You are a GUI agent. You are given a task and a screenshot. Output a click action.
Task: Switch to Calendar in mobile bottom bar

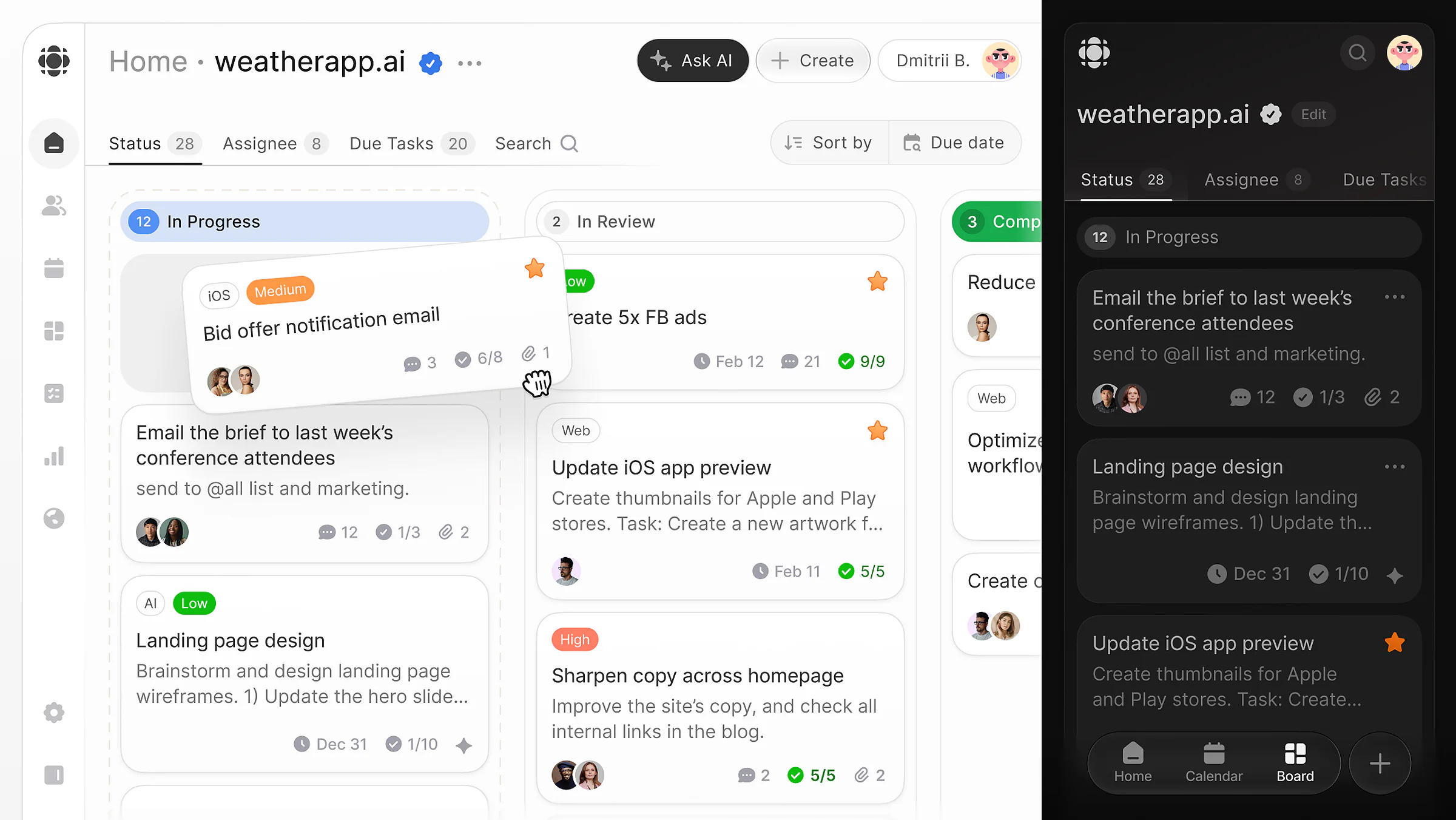(1214, 763)
